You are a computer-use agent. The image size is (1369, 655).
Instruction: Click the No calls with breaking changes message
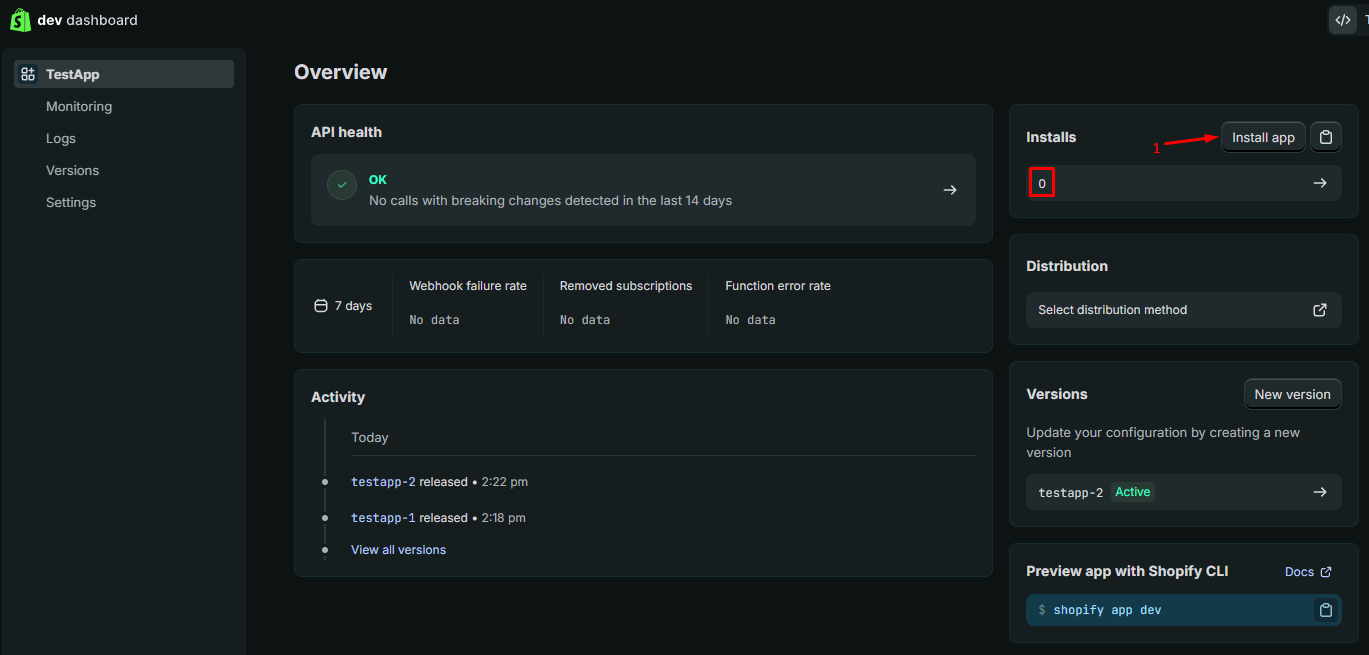coord(551,201)
